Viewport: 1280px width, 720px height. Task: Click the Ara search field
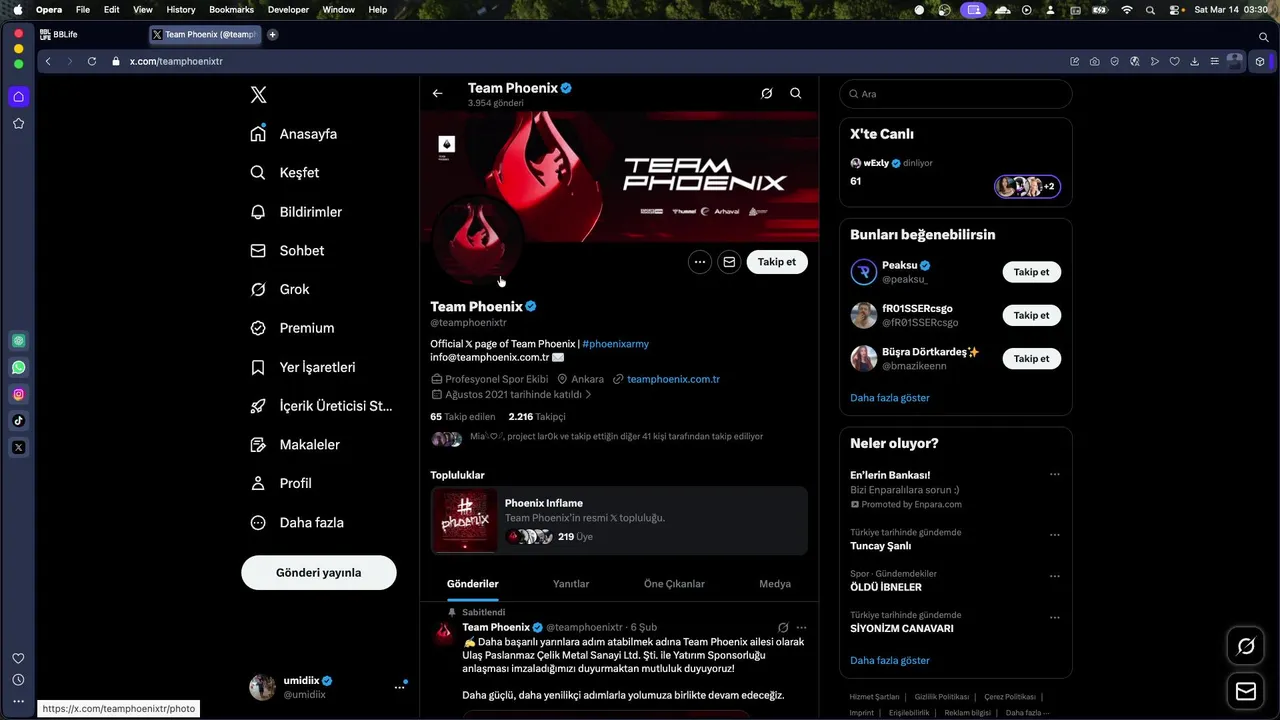(956, 94)
